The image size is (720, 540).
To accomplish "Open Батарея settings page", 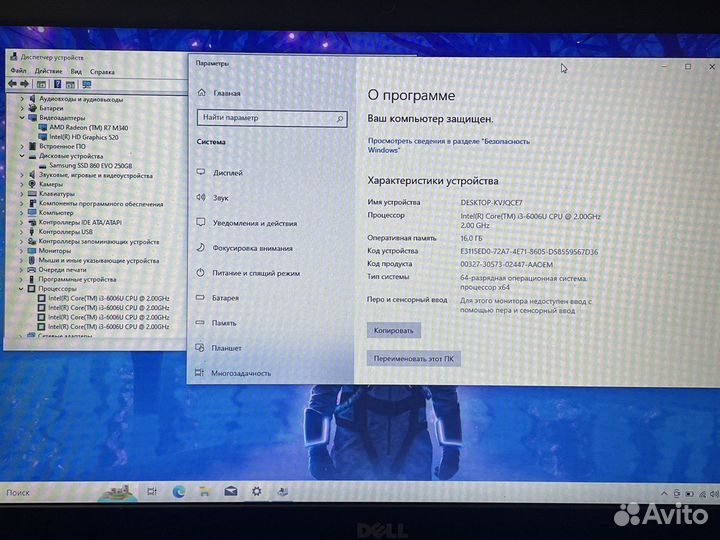I will pos(218,298).
